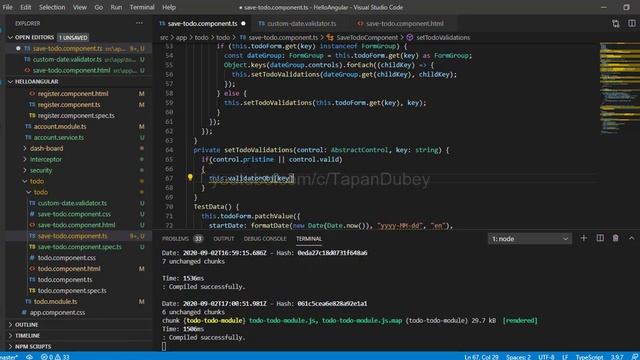Switch to save-todo.component.html editor tab
Screen dimensions: 640x360
[404, 24]
